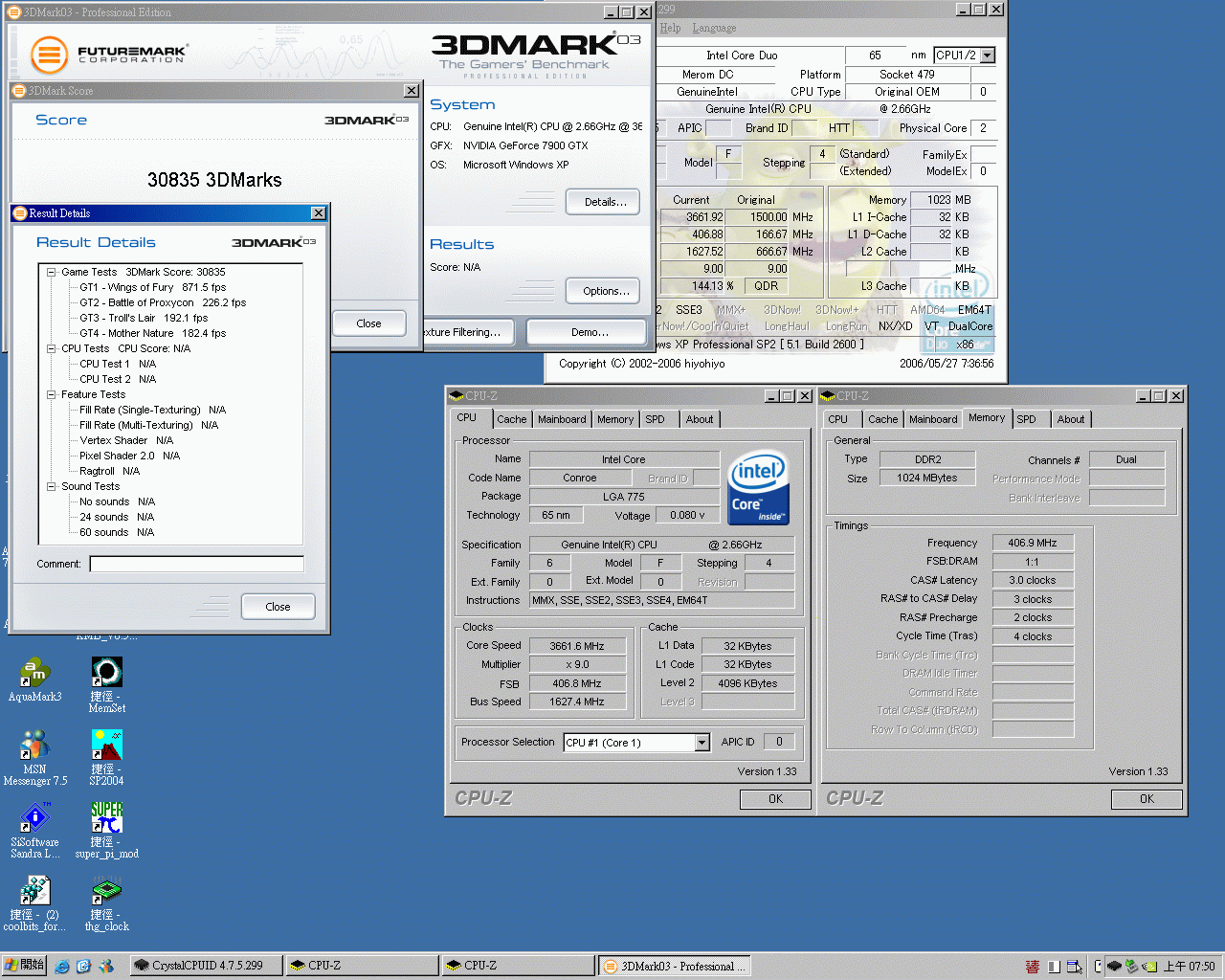Image resolution: width=1225 pixels, height=980 pixels.
Task: Click the Futuremark orange logo
Action: [49, 55]
